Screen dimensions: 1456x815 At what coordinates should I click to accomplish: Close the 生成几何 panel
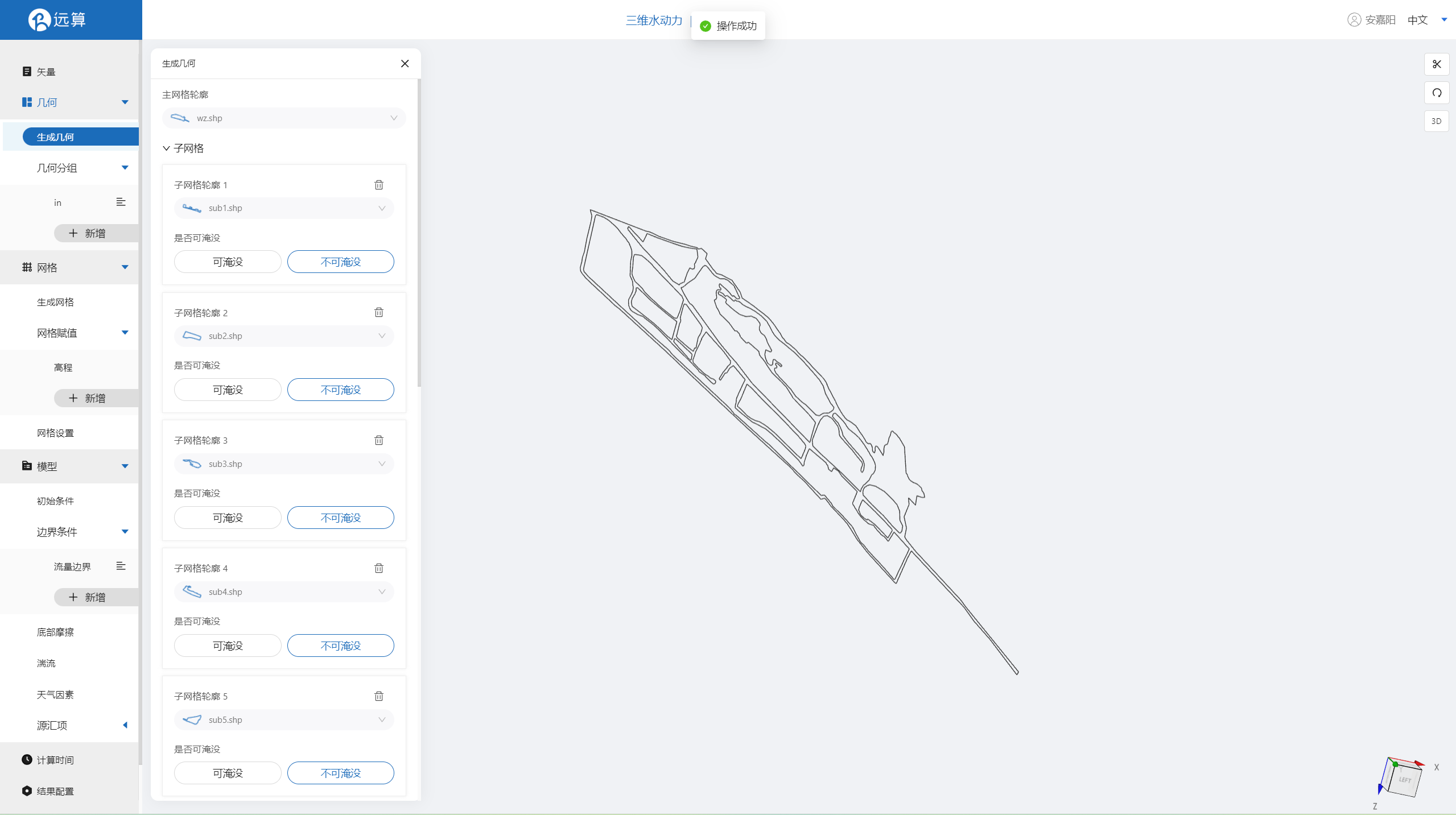click(x=405, y=64)
